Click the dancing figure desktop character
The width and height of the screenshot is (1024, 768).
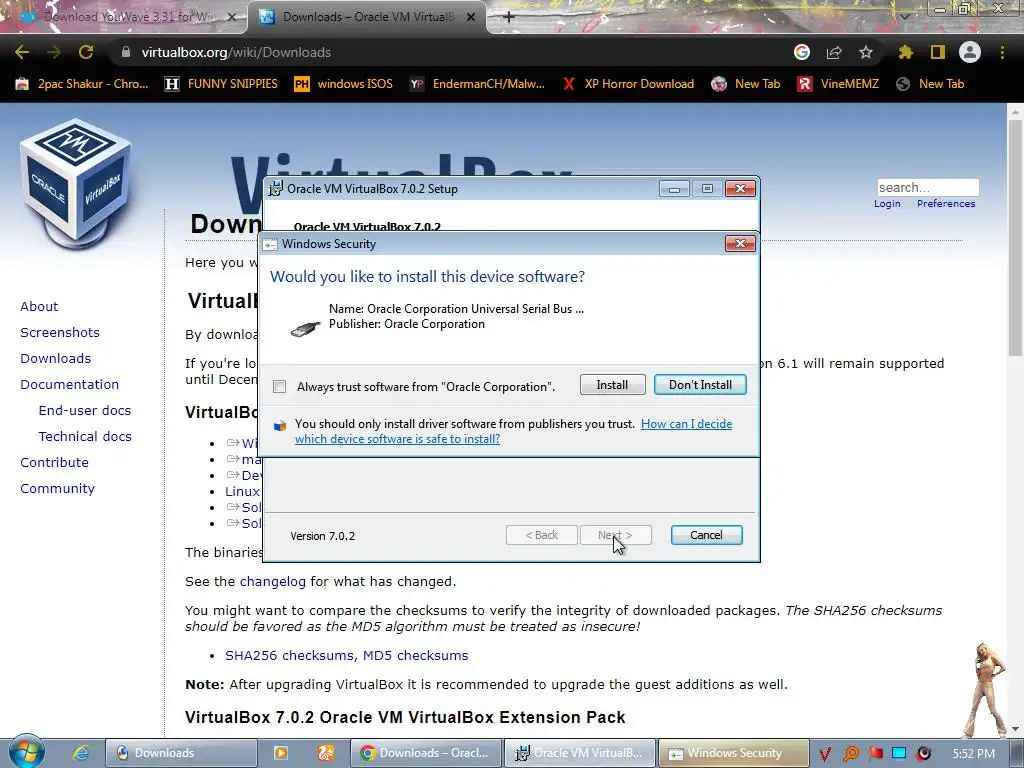987,689
